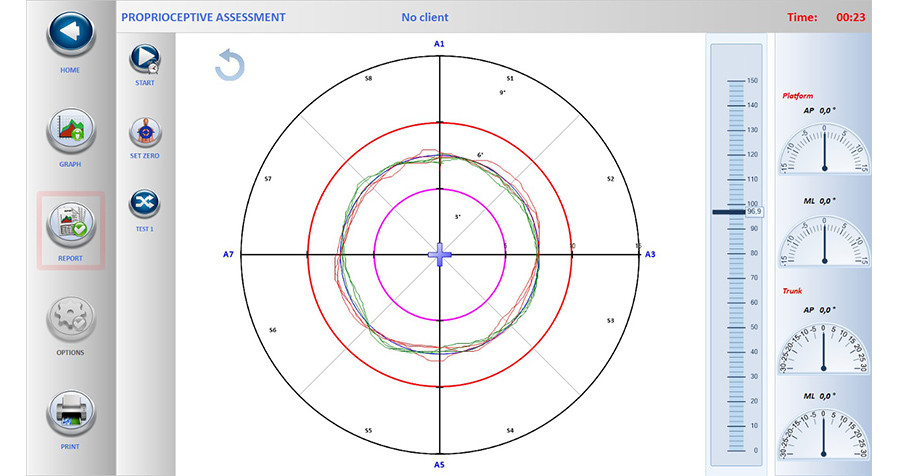
Task: Click the A1 axis label
Action: pos(439,44)
